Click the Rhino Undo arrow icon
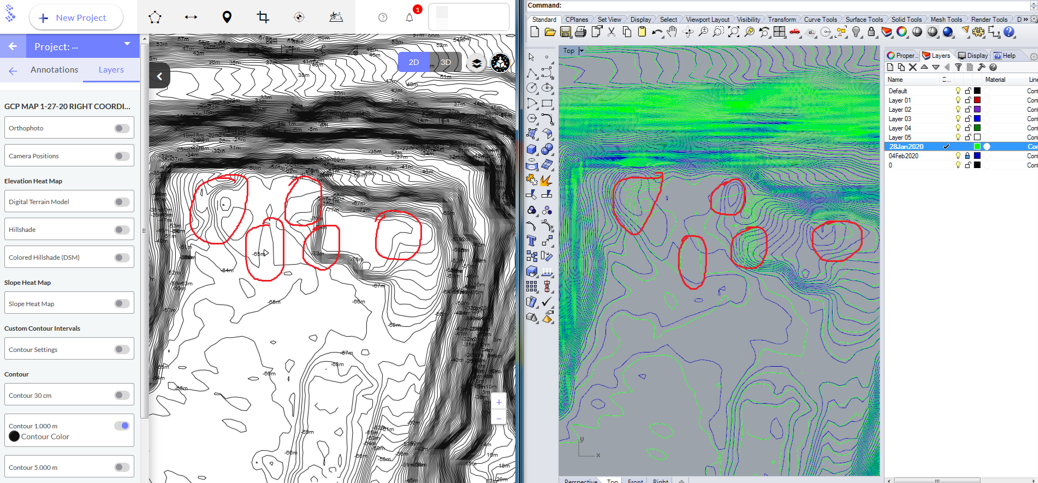 point(657,31)
